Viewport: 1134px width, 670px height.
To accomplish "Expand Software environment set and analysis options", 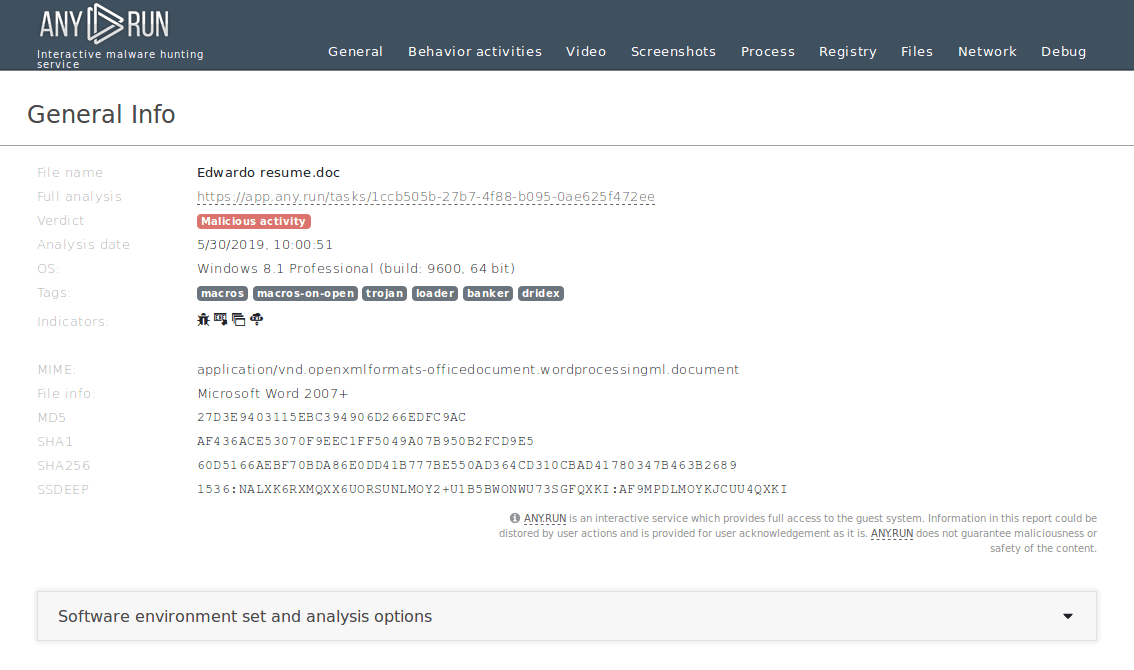I will [x=245, y=616].
